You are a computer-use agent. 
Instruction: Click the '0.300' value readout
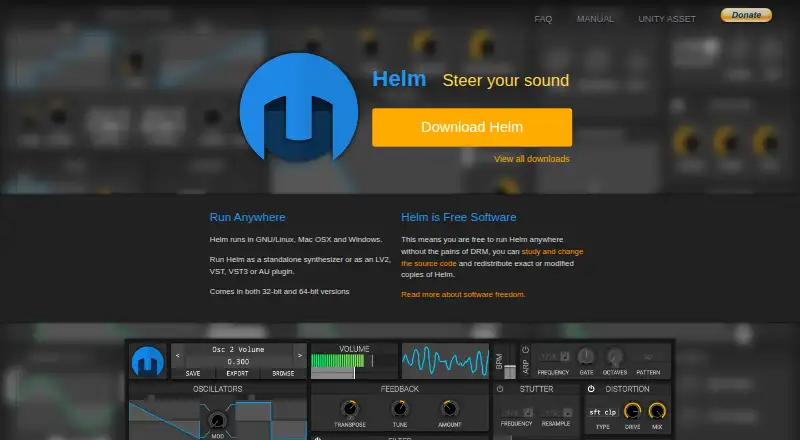tap(238, 361)
